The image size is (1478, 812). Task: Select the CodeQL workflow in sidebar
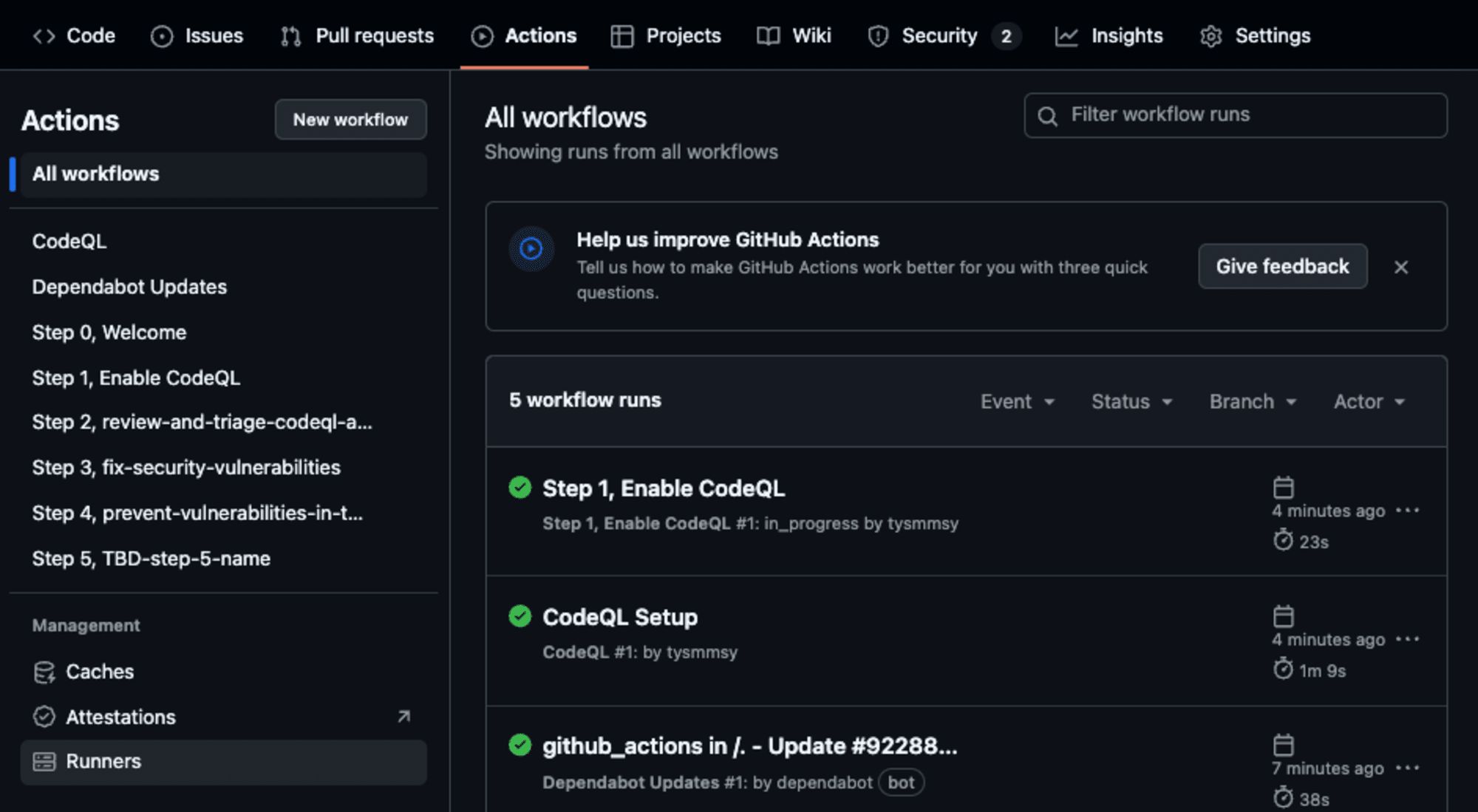tap(69, 241)
